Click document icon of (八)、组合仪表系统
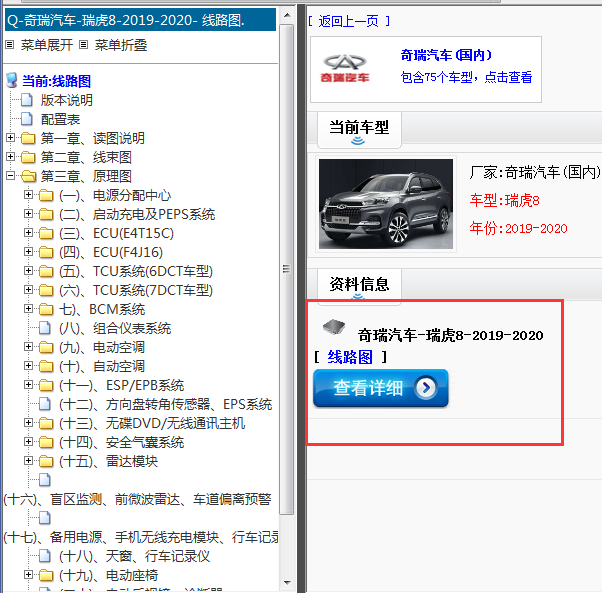The width and height of the screenshot is (602, 593). point(45,328)
